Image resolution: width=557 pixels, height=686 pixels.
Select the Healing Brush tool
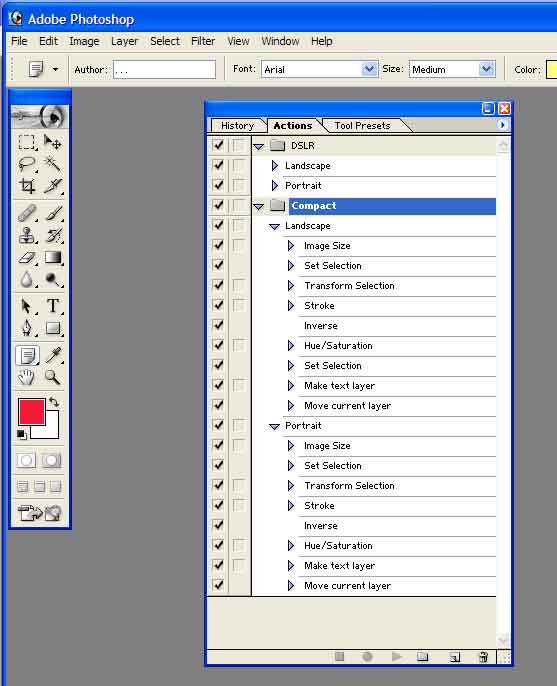(x=27, y=214)
